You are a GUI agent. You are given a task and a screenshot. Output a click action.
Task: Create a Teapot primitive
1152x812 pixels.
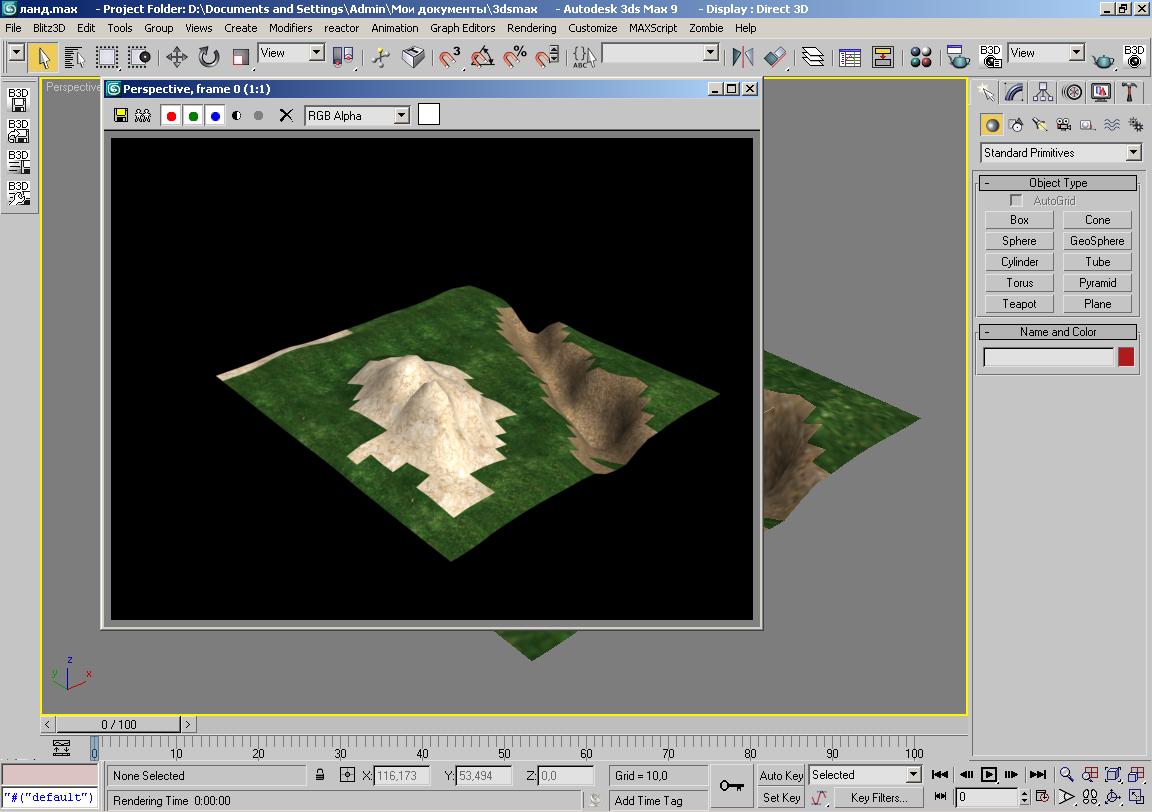point(1019,304)
